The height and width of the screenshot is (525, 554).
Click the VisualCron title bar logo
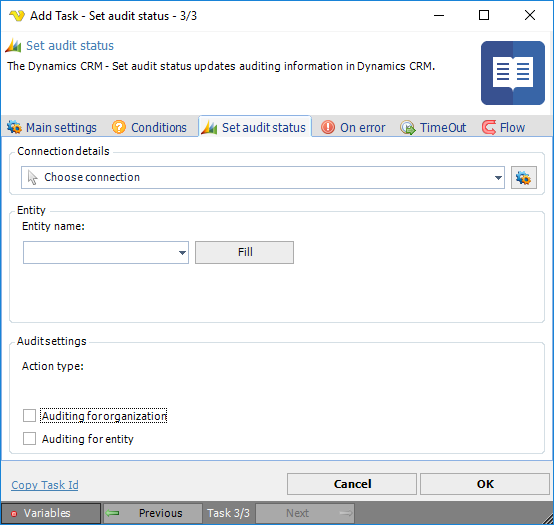point(16,16)
